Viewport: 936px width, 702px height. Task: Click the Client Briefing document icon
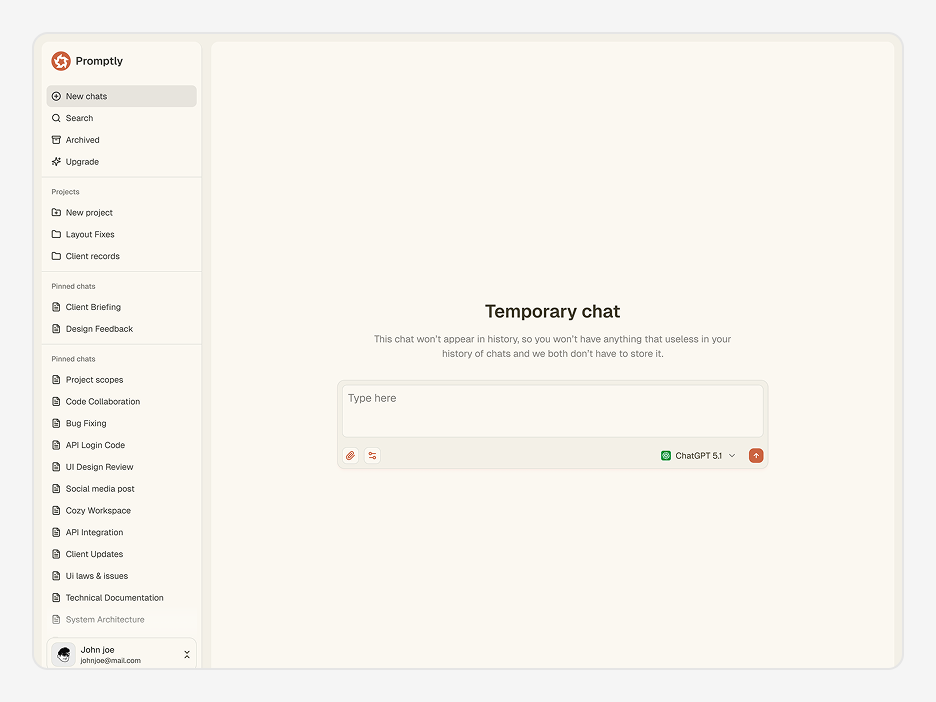pos(56,307)
